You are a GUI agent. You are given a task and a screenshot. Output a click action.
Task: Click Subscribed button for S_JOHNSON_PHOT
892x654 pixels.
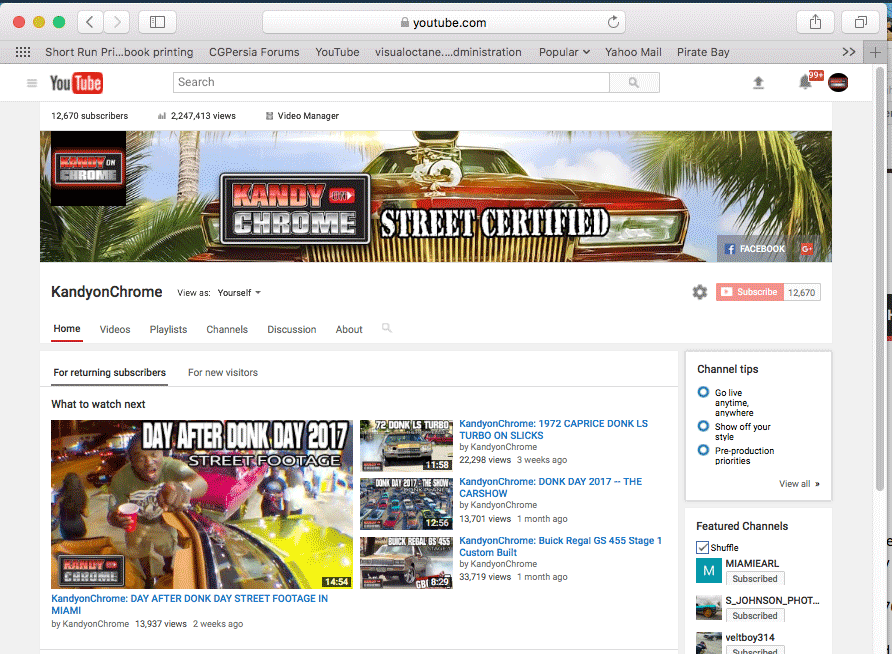[755, 615]
